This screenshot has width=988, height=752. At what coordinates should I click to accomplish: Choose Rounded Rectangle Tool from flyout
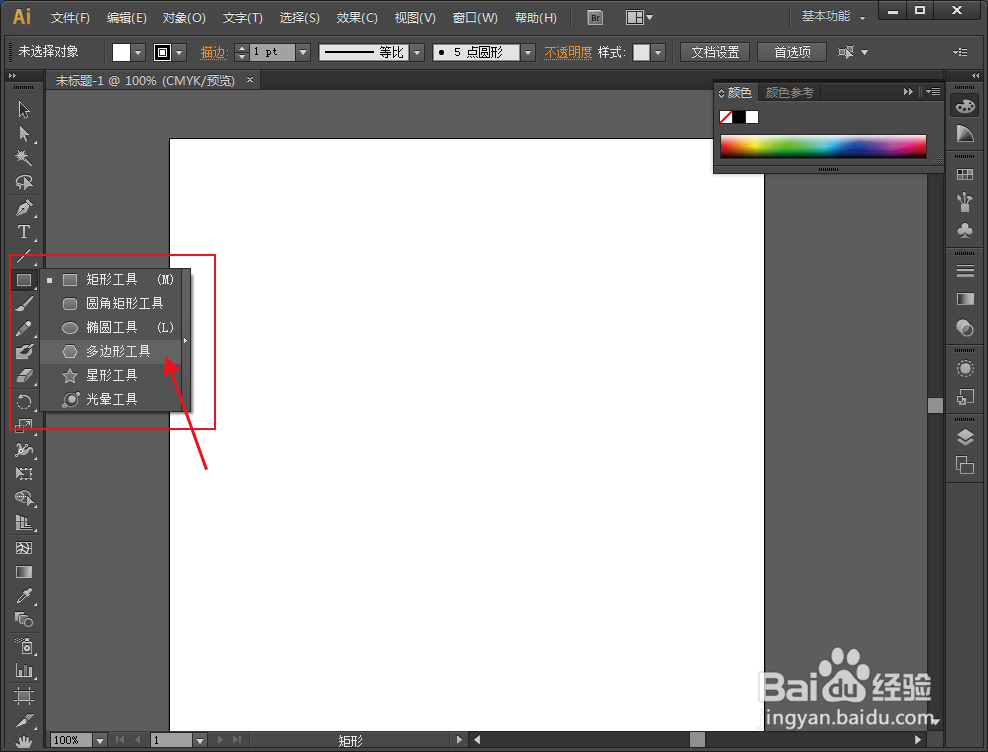tap(111, 303)
